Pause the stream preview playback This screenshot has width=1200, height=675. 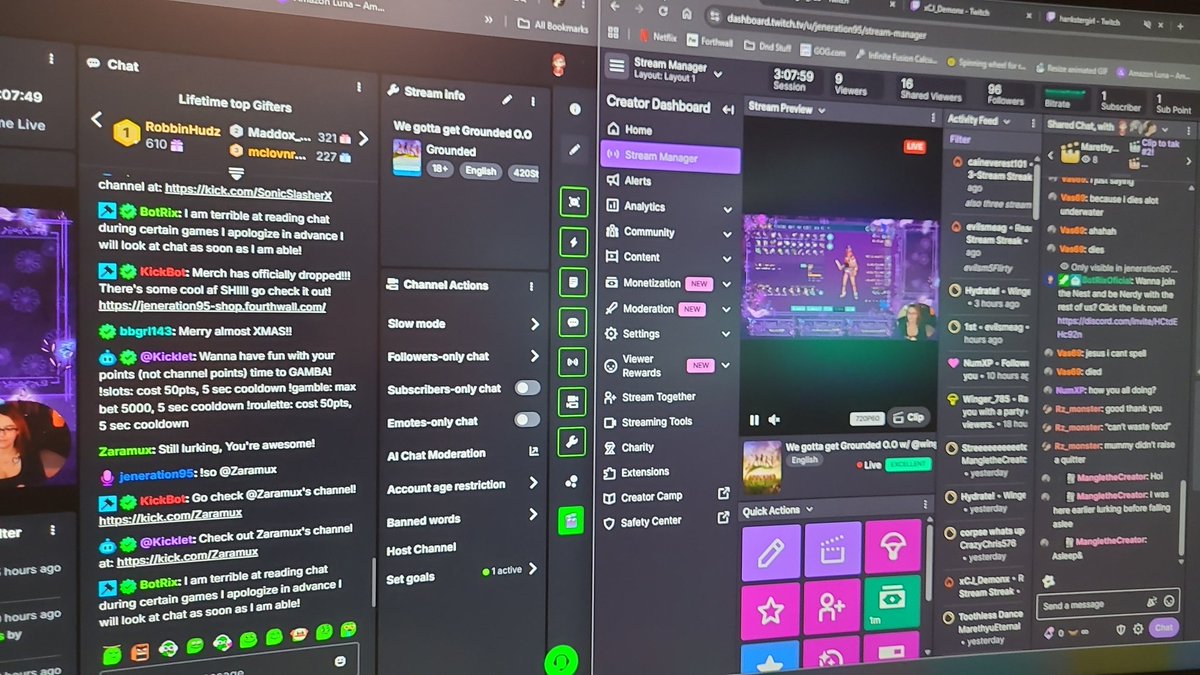pyautogui.click(x=754, y=420)
